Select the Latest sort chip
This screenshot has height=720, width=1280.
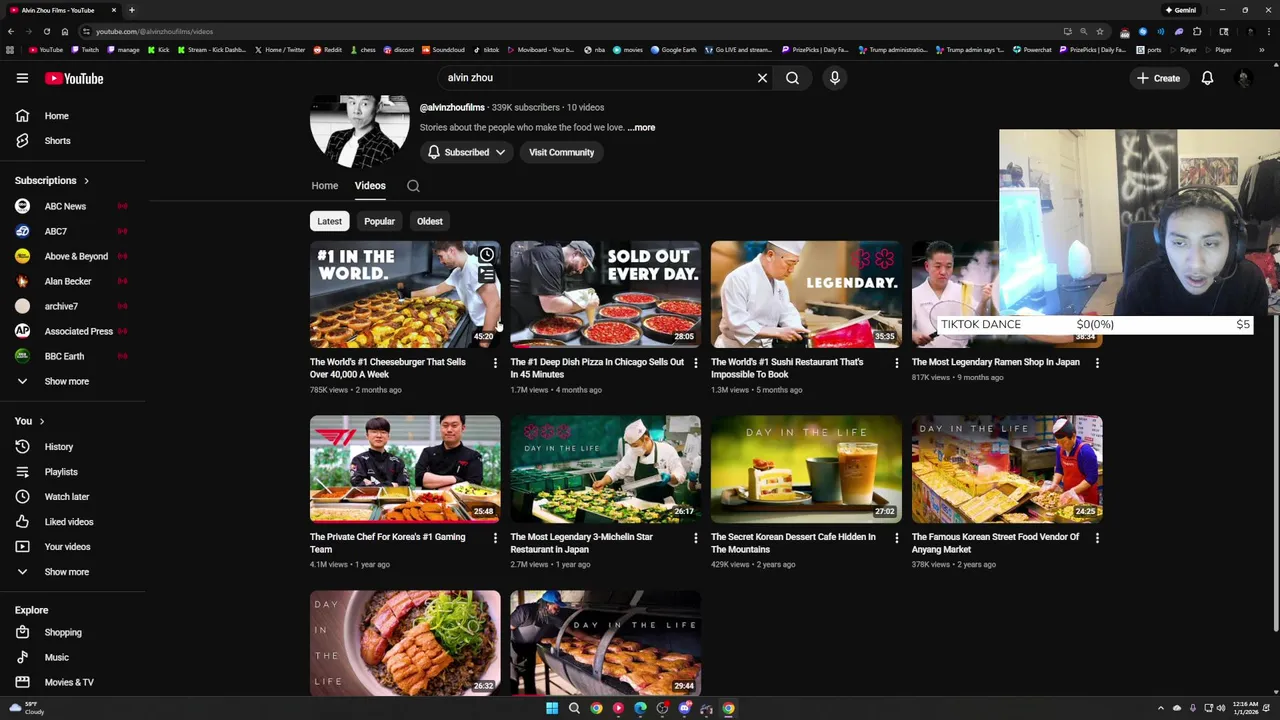329,221
